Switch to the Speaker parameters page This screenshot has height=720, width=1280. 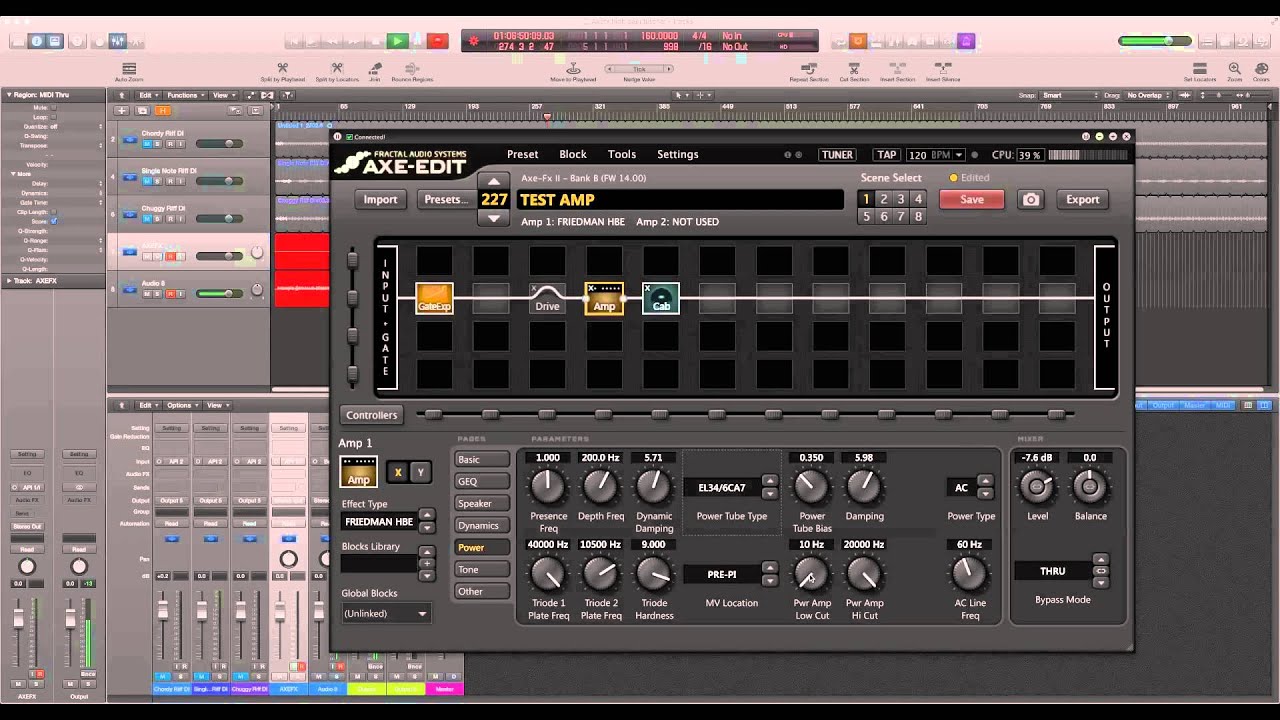click(481, 503)
